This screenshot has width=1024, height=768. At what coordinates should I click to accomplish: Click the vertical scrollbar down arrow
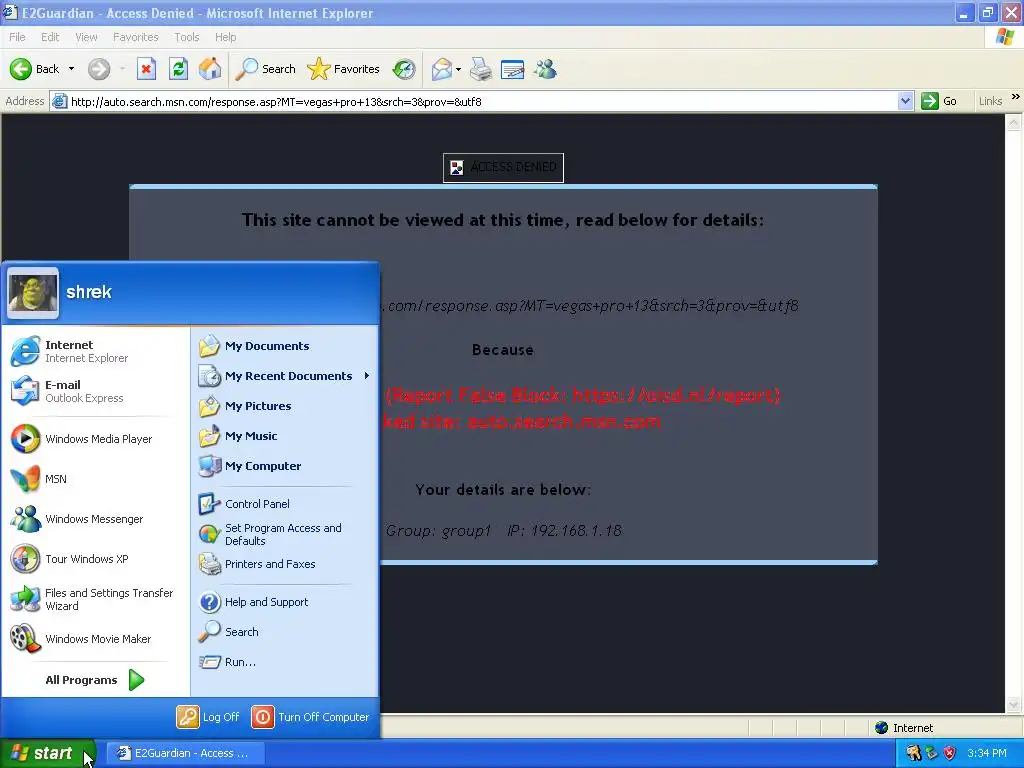click(1014, 705)
